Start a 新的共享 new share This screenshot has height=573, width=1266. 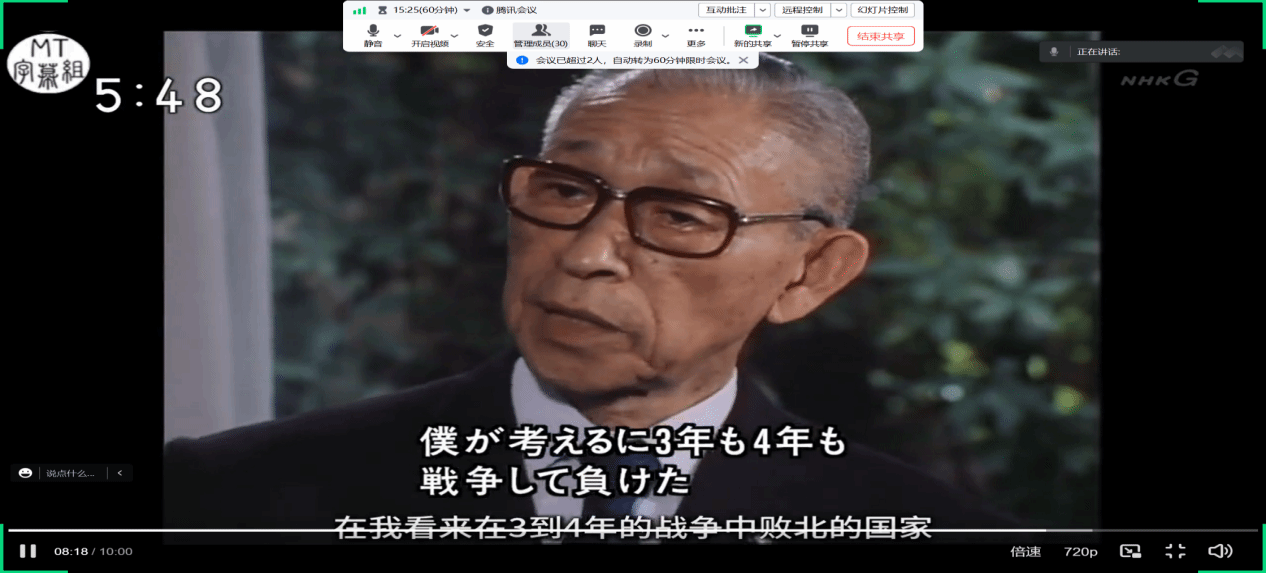(753, 36)
